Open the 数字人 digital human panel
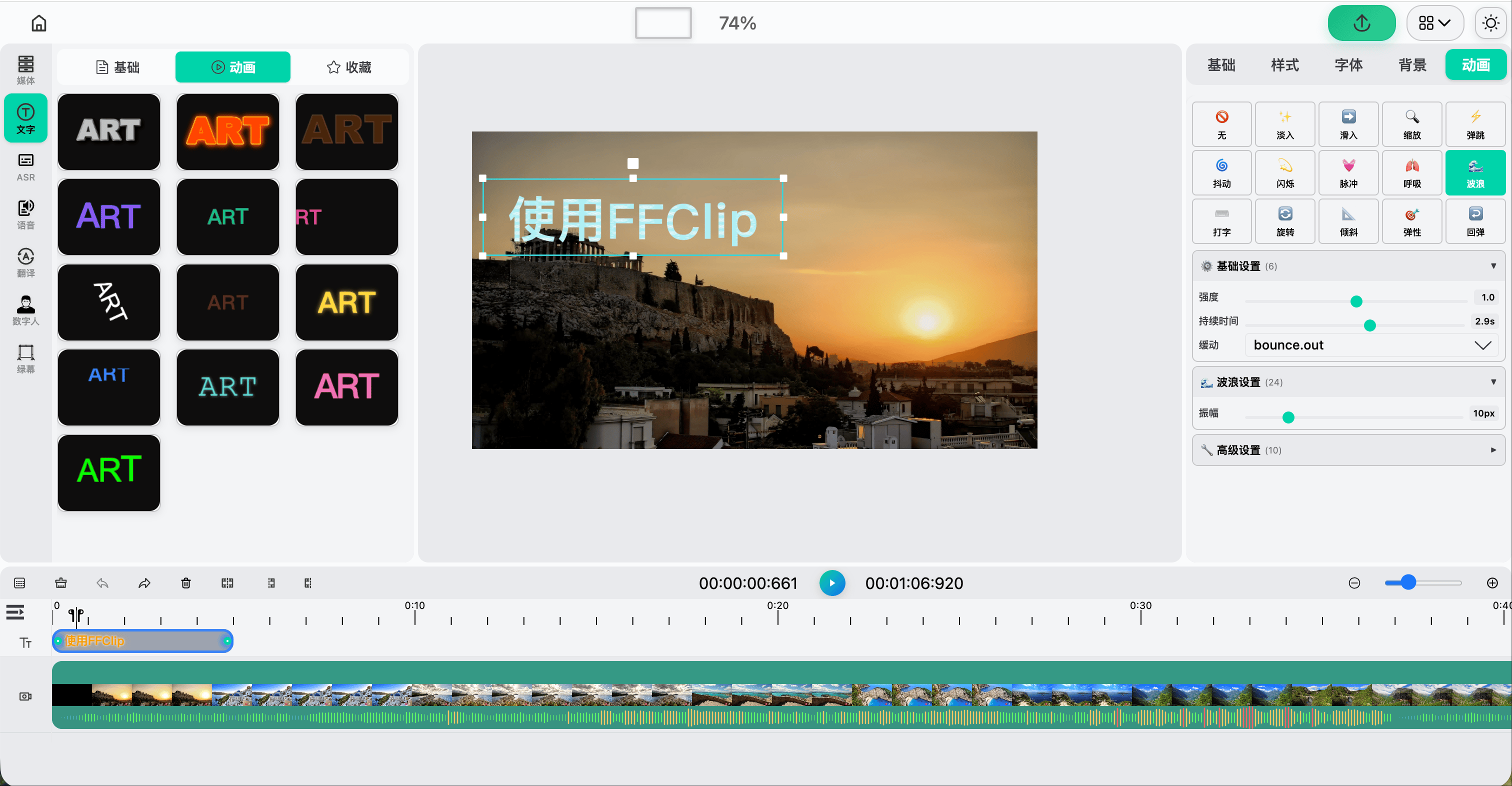Image resolution: width=1512 pixels, height=786 pixels. [25, 310]
